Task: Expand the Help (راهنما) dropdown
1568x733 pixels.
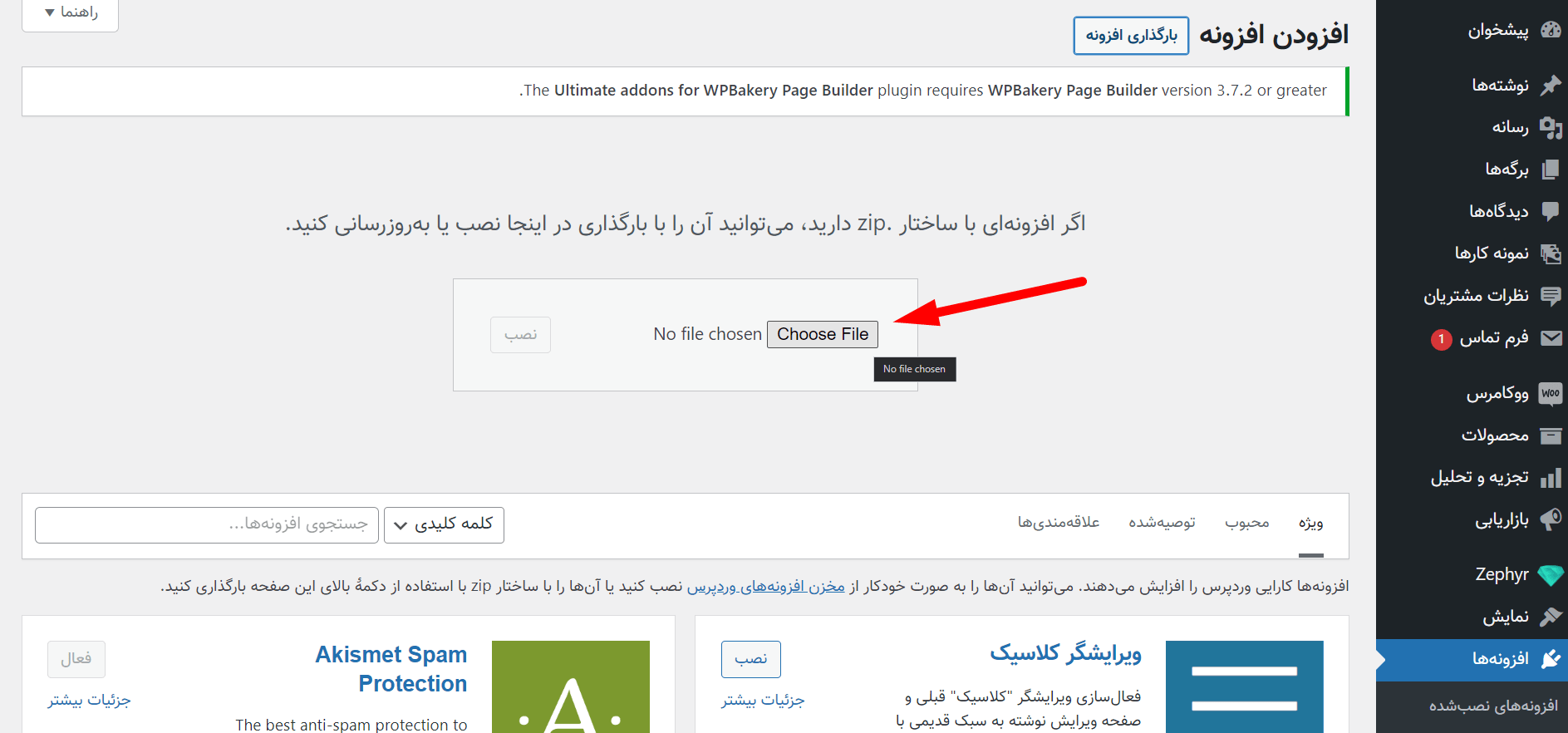Action: 71,12
